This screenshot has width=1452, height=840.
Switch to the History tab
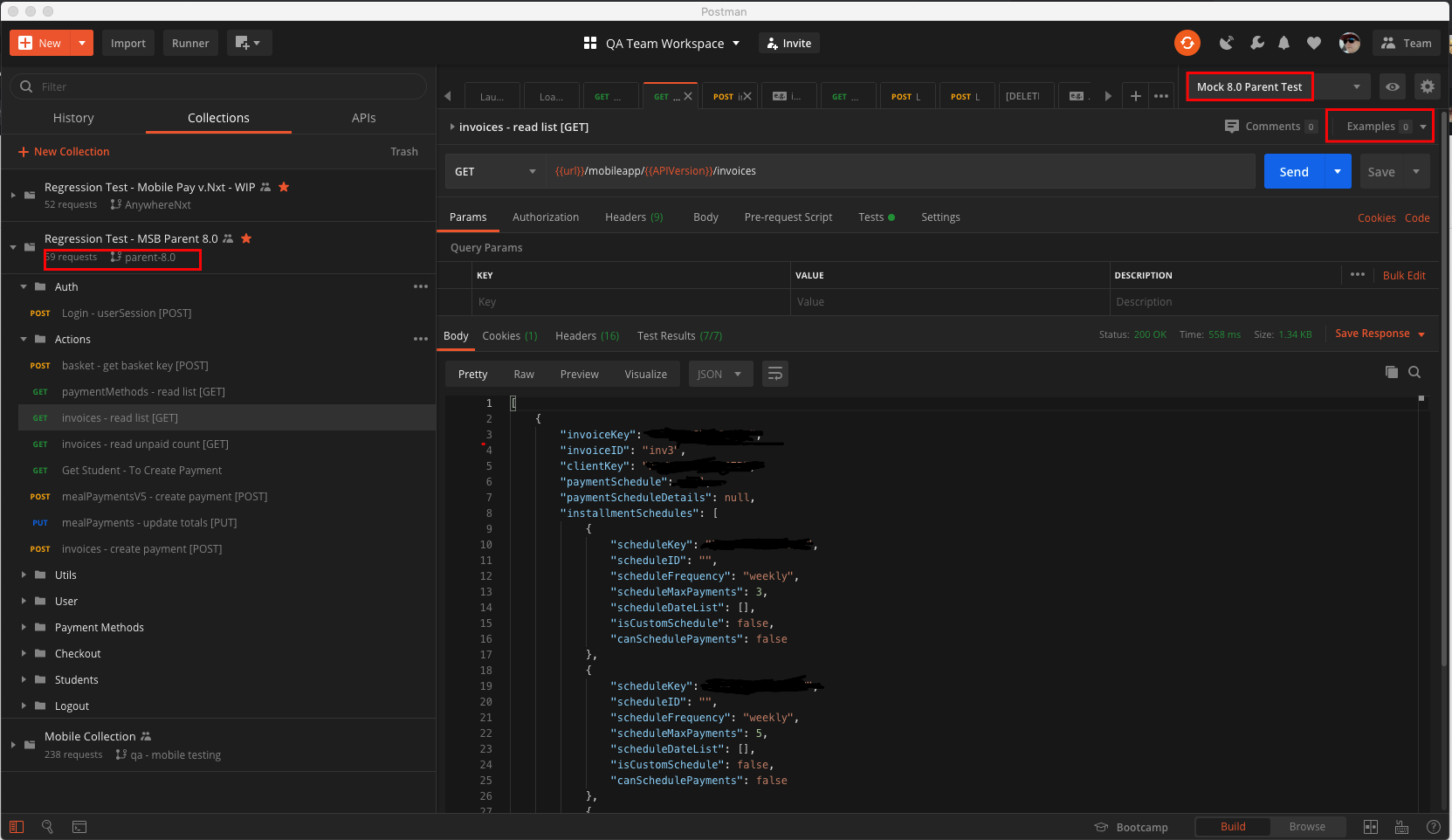pos(73,117)
